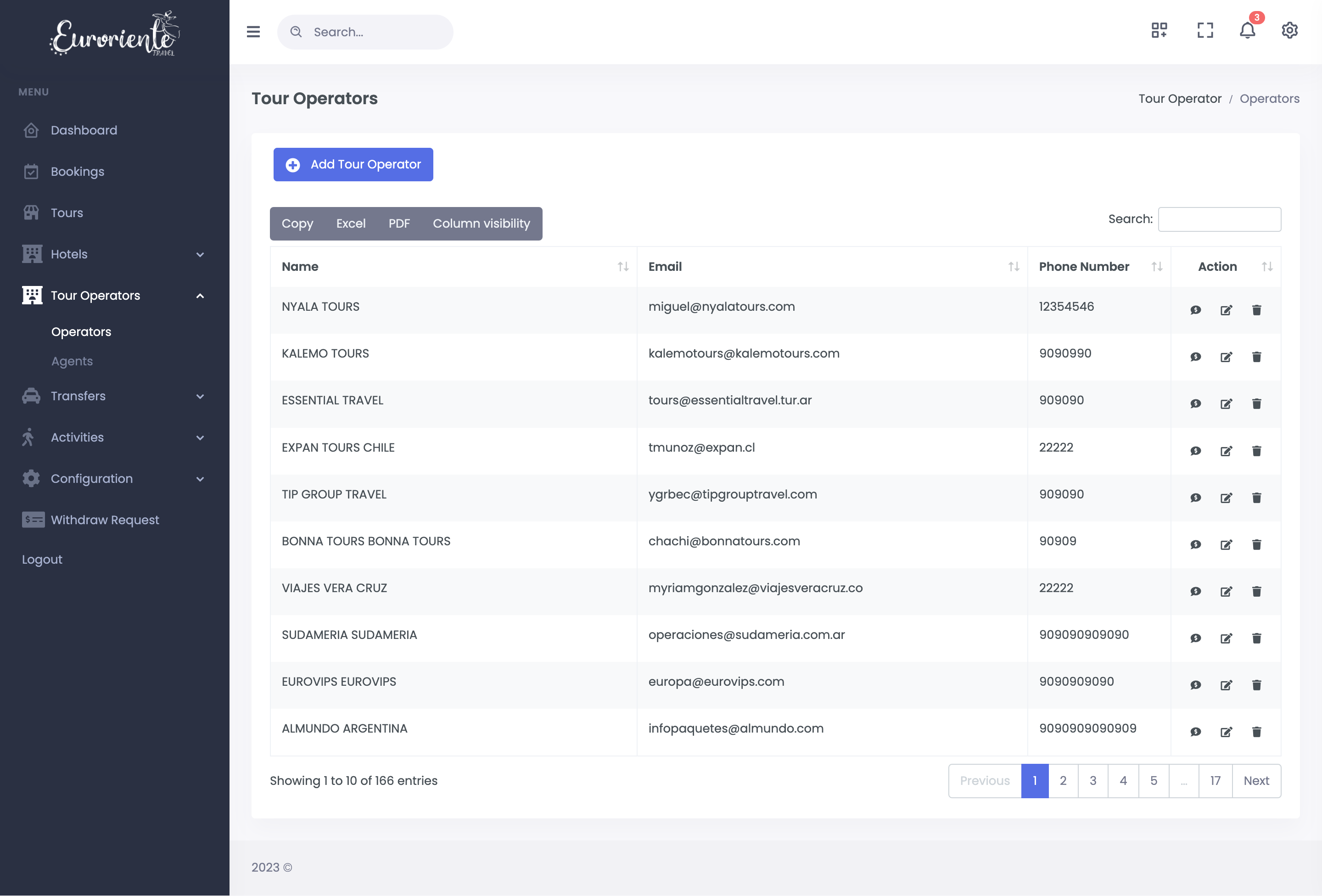1322x896 pixels.
Task: Expand the Transfers sidebar menu
Action: click(114, 396)
